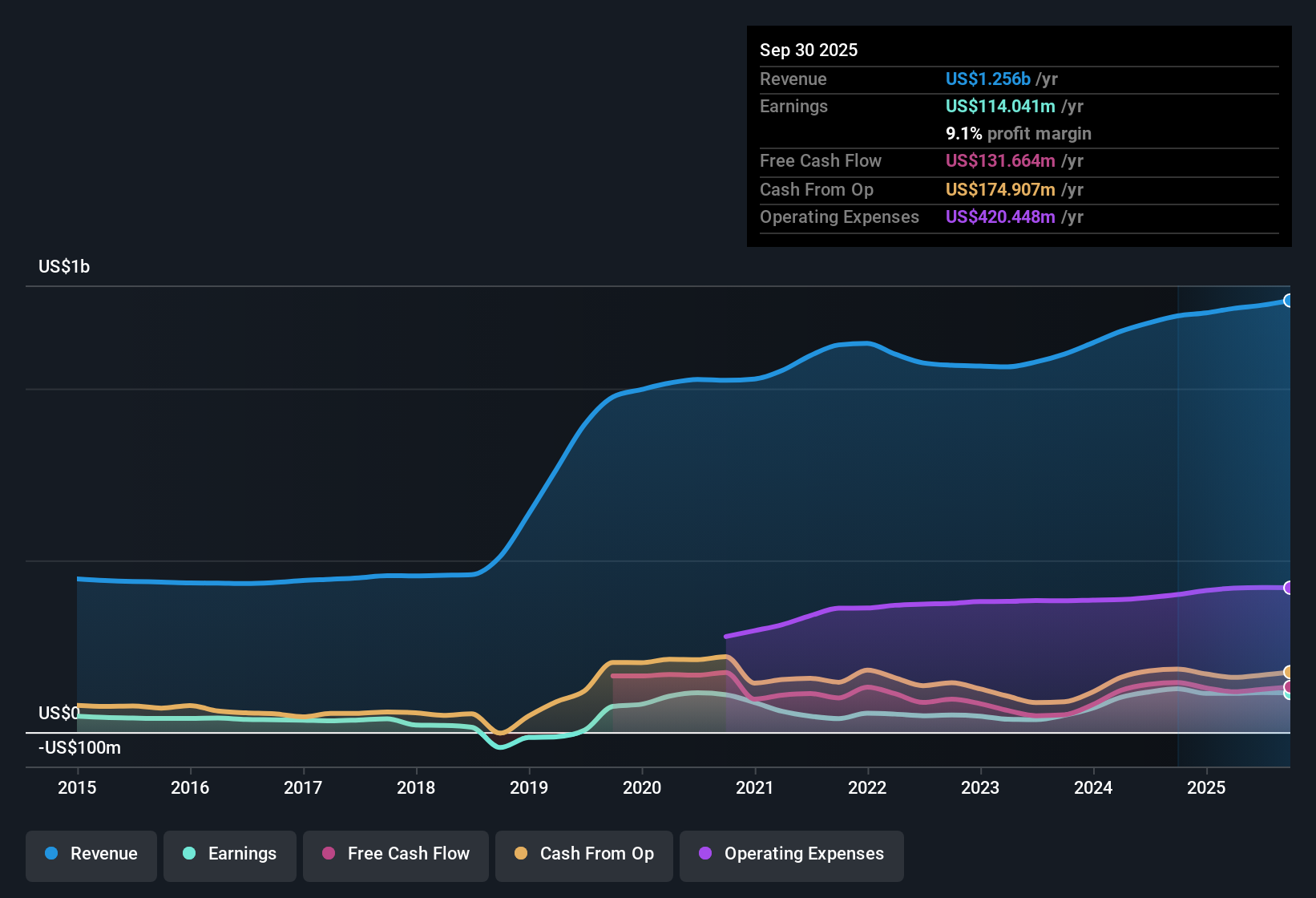
Task: Click the US$1.256b revenue value
Action: coord(988,79)
